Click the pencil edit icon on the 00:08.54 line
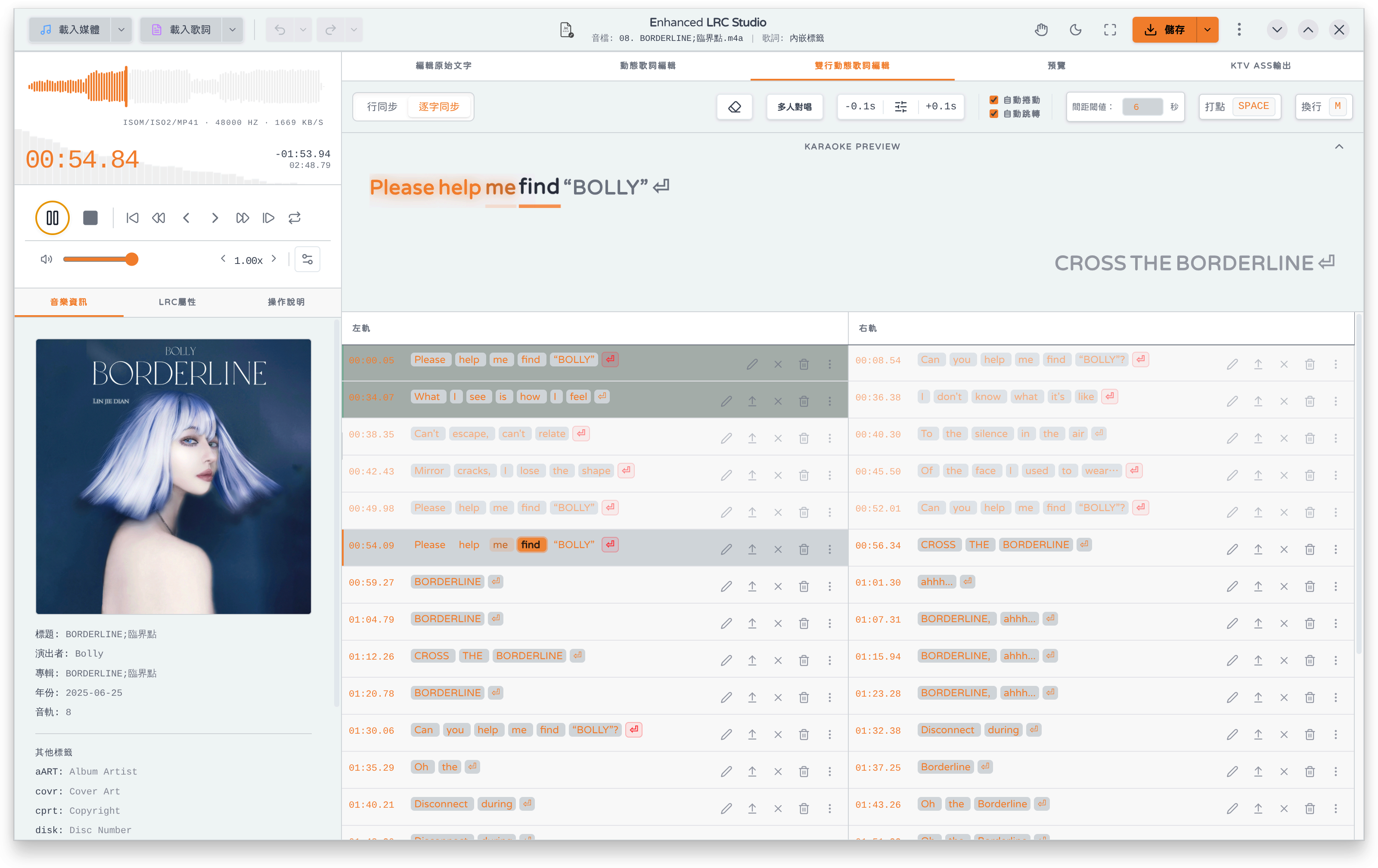Screen dimensions: 1378x868 pyautogui.click(x=1232, y=364)
